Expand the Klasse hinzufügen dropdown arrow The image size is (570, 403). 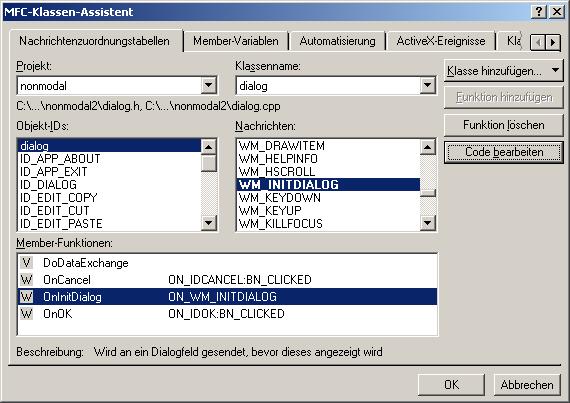[x=555, y=70]
